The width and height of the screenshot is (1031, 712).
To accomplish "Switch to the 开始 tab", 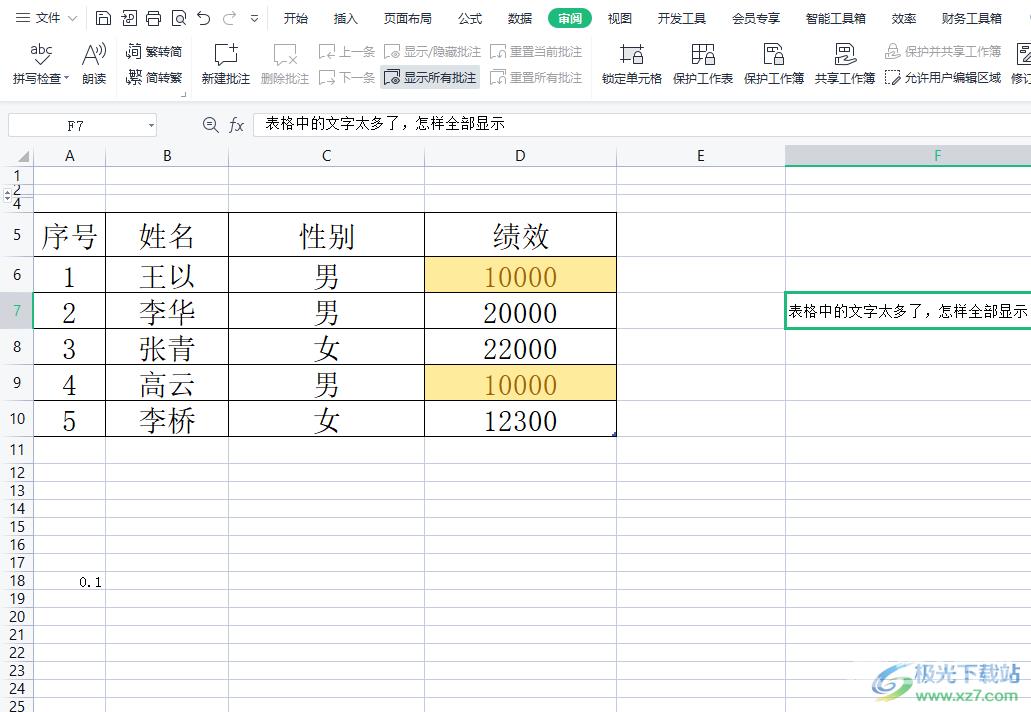I will tap(296, 18).
